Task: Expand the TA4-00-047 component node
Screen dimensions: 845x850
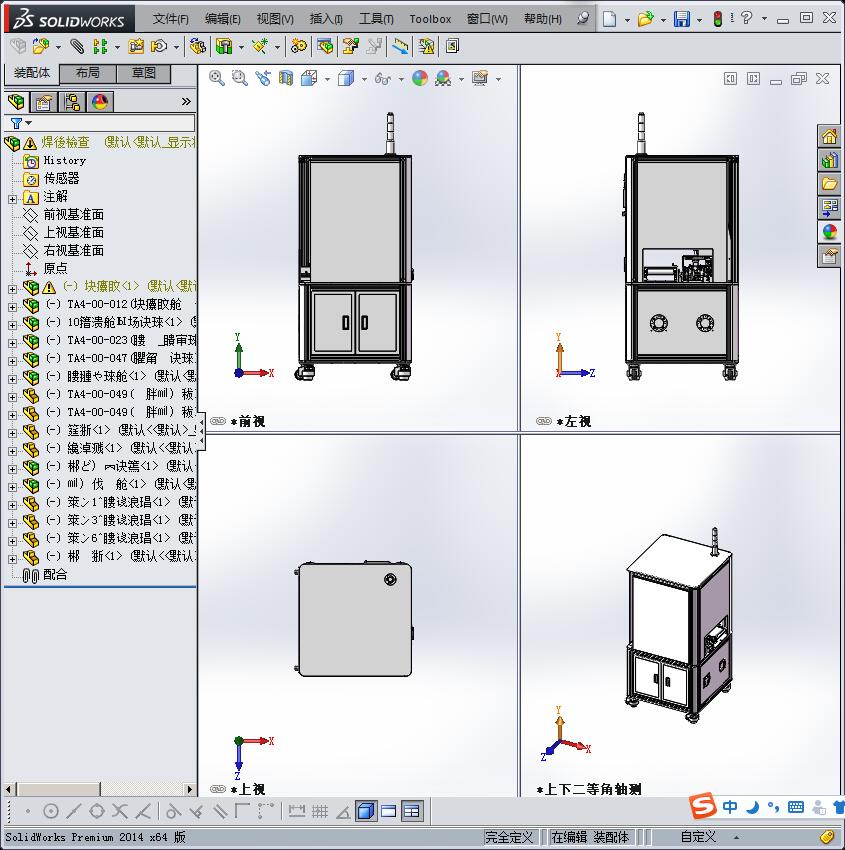Action: pos(12,361)
